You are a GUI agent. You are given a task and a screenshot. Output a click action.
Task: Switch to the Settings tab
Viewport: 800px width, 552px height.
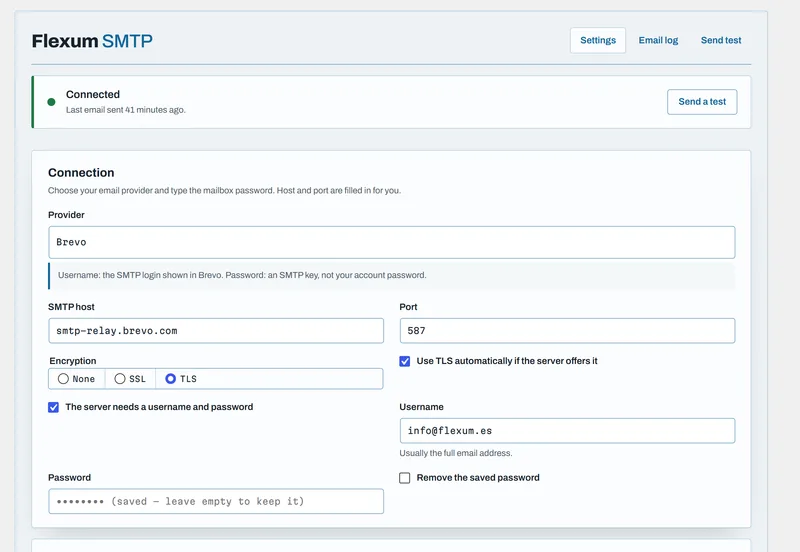(x=598, y=40)
